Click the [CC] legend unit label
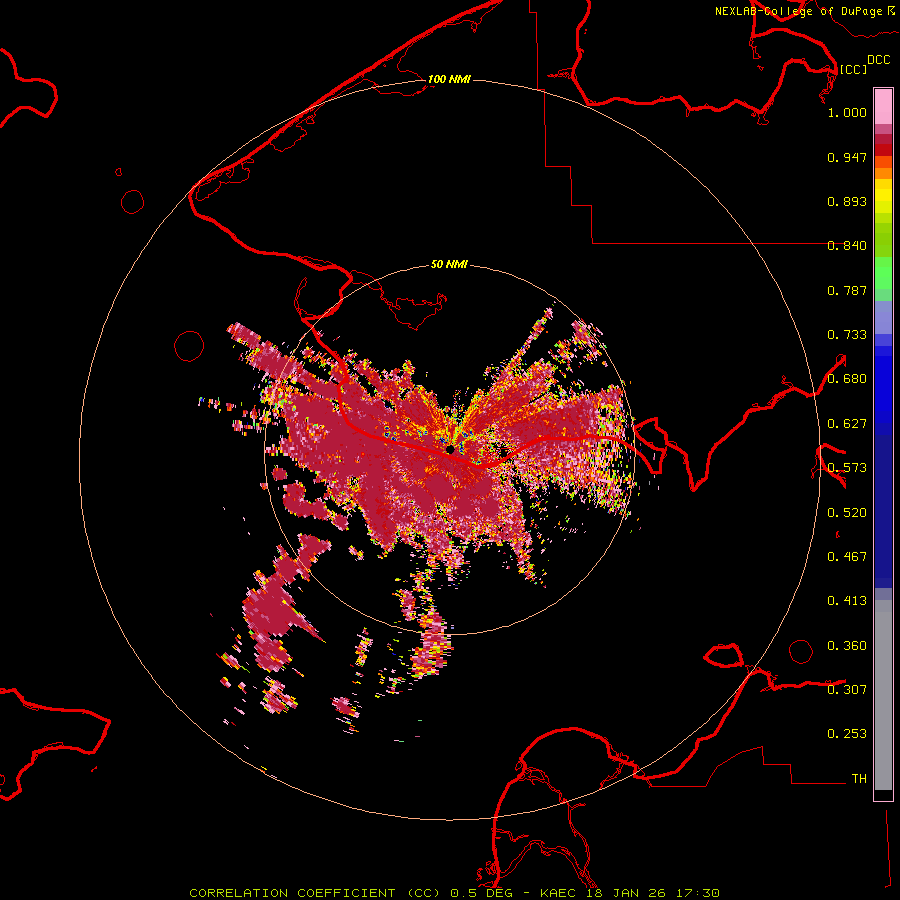900x900 pixels. point(854,69)
